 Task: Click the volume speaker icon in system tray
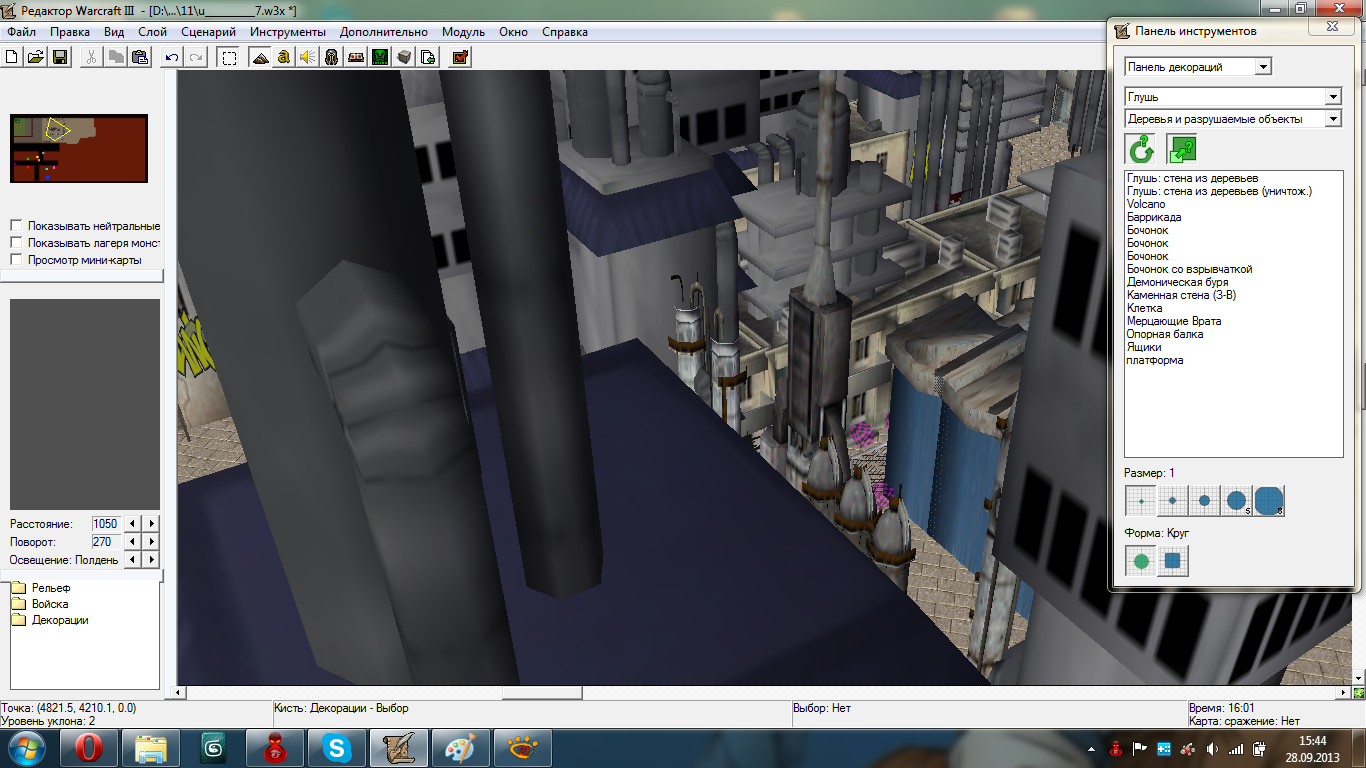(1212, 749)
